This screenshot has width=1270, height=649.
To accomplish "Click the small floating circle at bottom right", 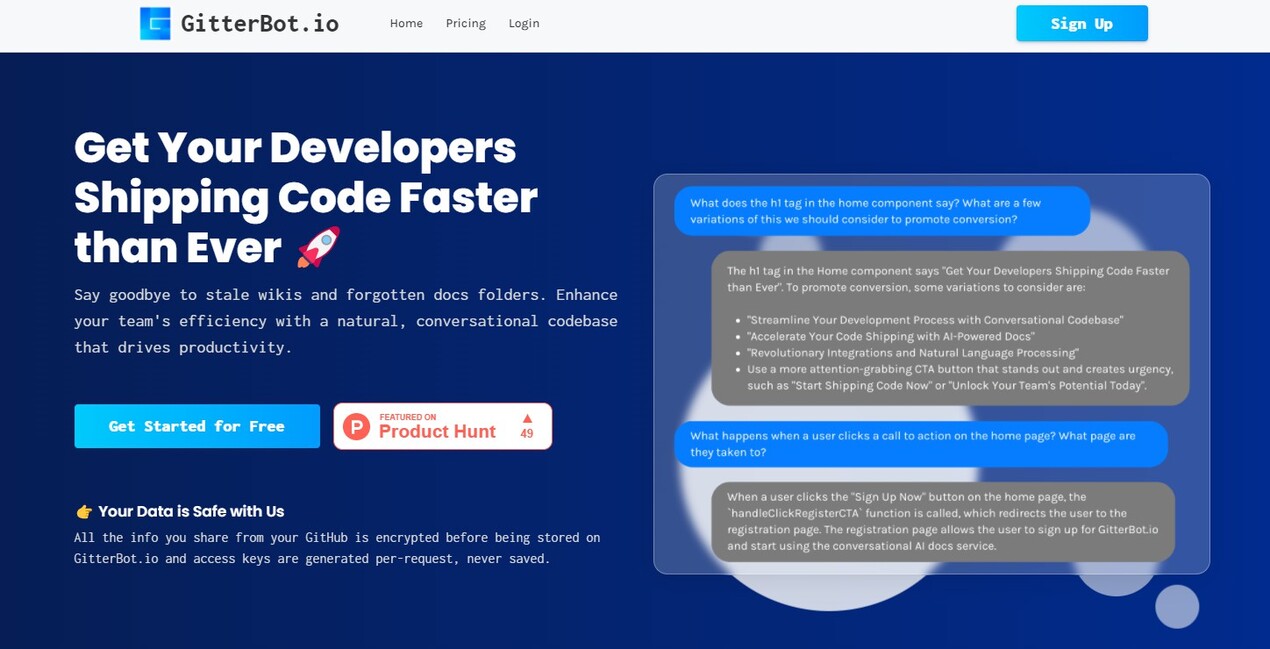I will coord(1176,606).
